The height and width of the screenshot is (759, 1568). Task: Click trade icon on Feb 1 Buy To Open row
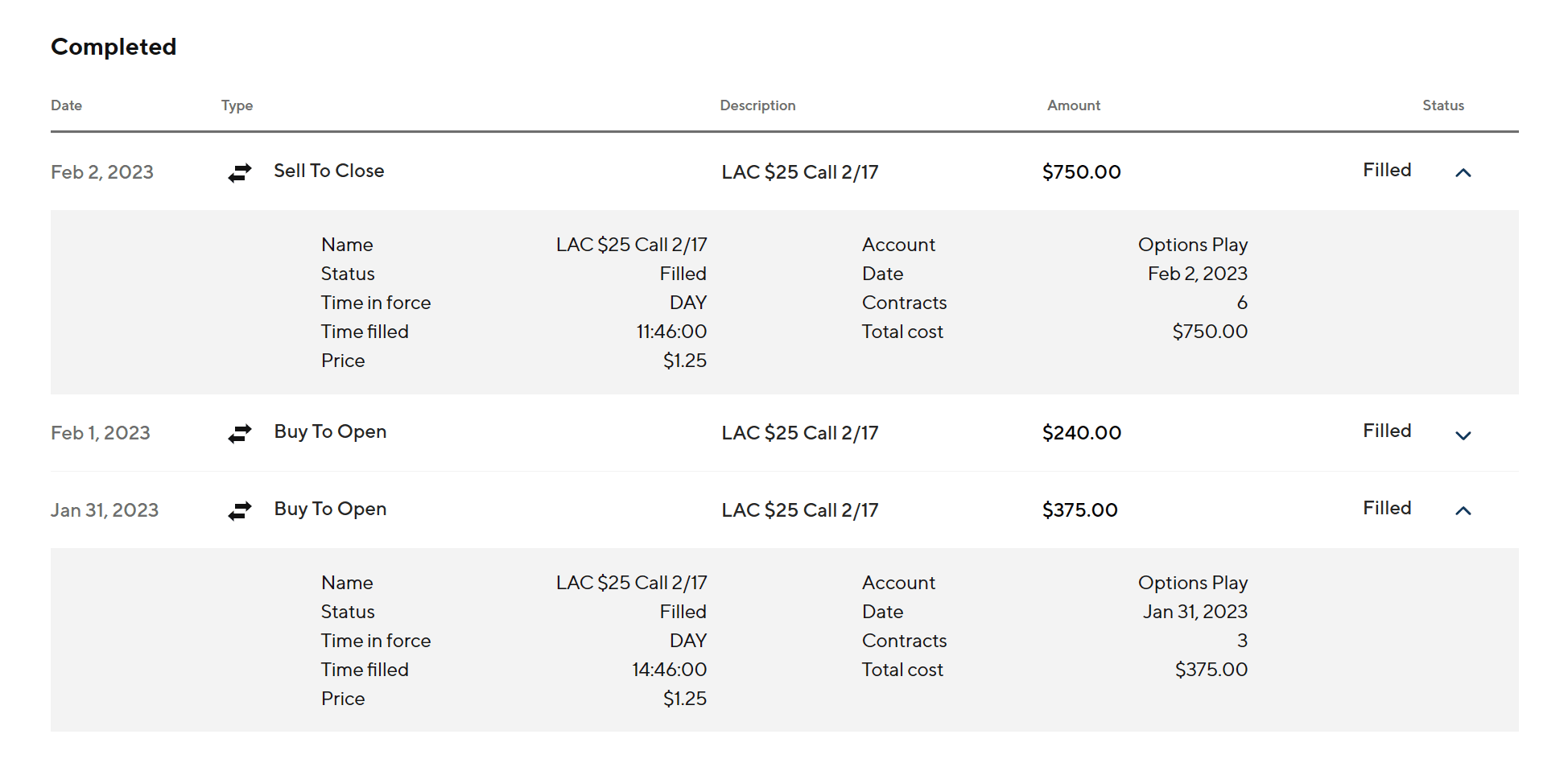pos(240,434)
